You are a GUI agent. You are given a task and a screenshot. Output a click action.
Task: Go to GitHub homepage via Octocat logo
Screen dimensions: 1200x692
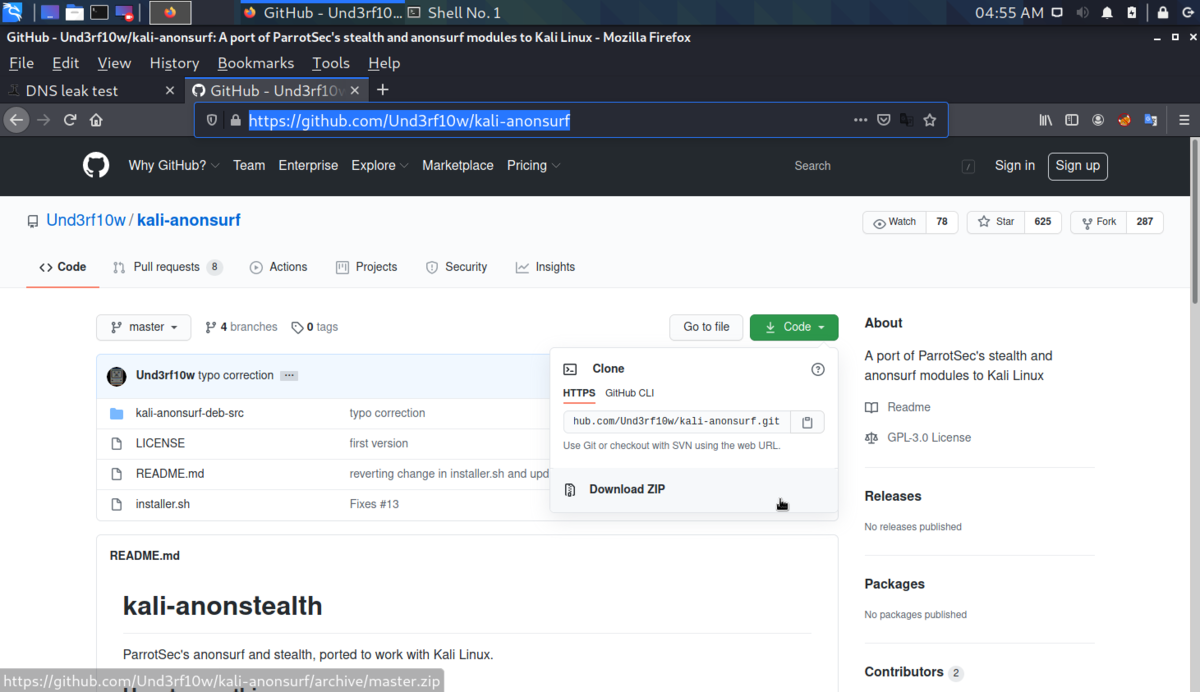pyautogui.click(x=96, y=165)
